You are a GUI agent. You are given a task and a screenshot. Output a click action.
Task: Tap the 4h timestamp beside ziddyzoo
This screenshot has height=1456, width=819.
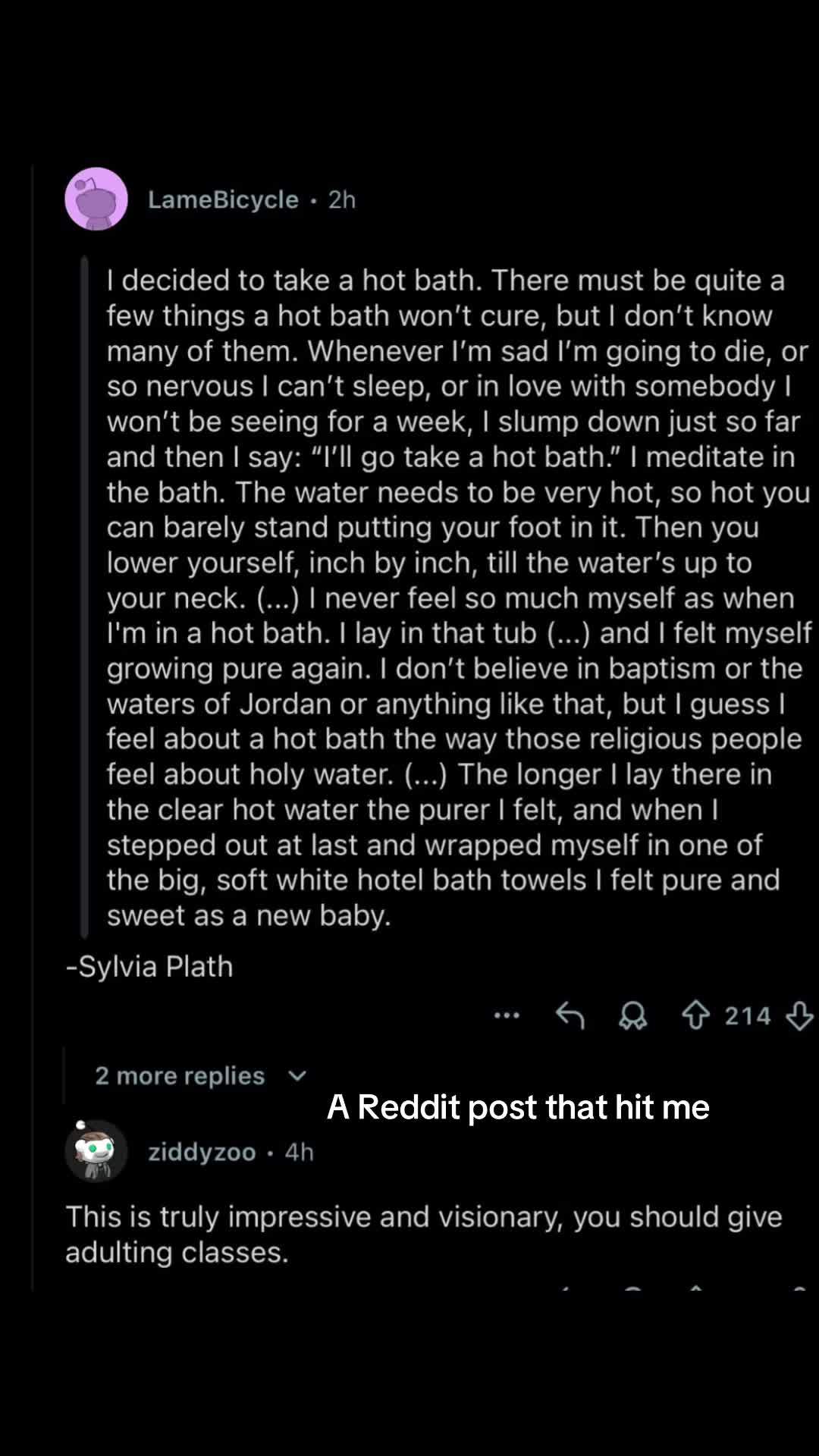[x=299, y=1152]
